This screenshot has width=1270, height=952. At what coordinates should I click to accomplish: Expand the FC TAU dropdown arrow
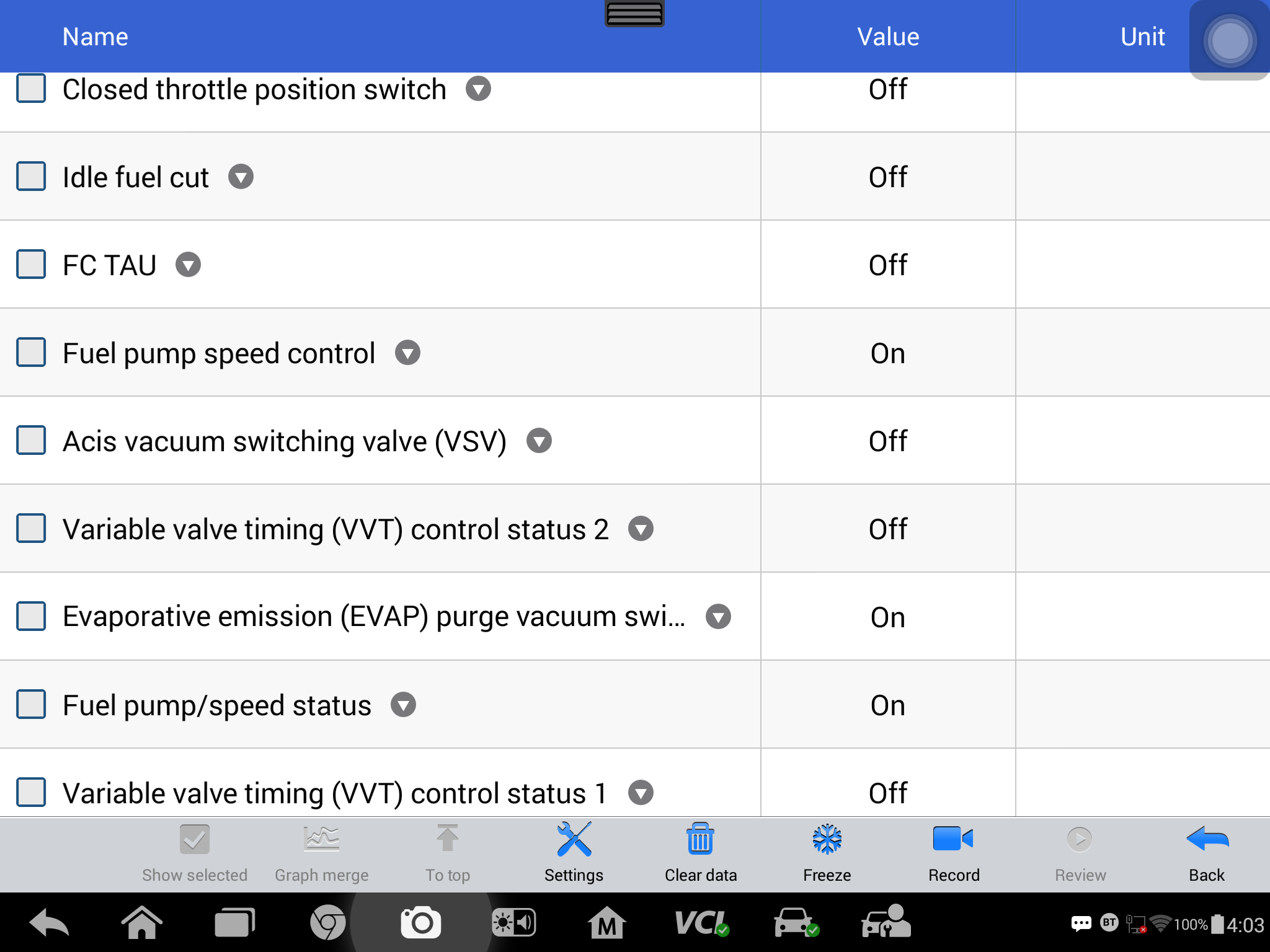[x=188, y=265]
